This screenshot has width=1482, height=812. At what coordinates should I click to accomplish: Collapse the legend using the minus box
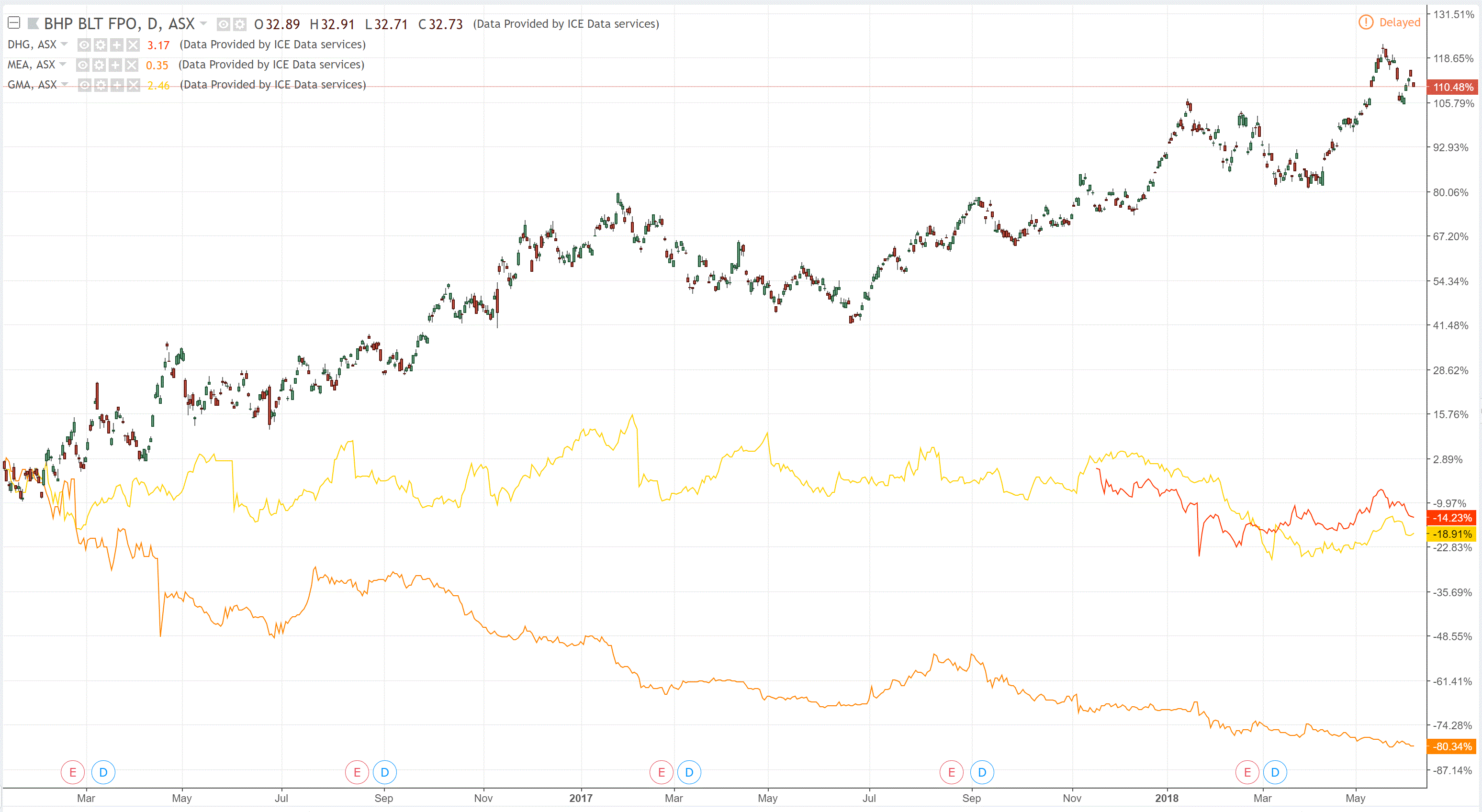14,23
